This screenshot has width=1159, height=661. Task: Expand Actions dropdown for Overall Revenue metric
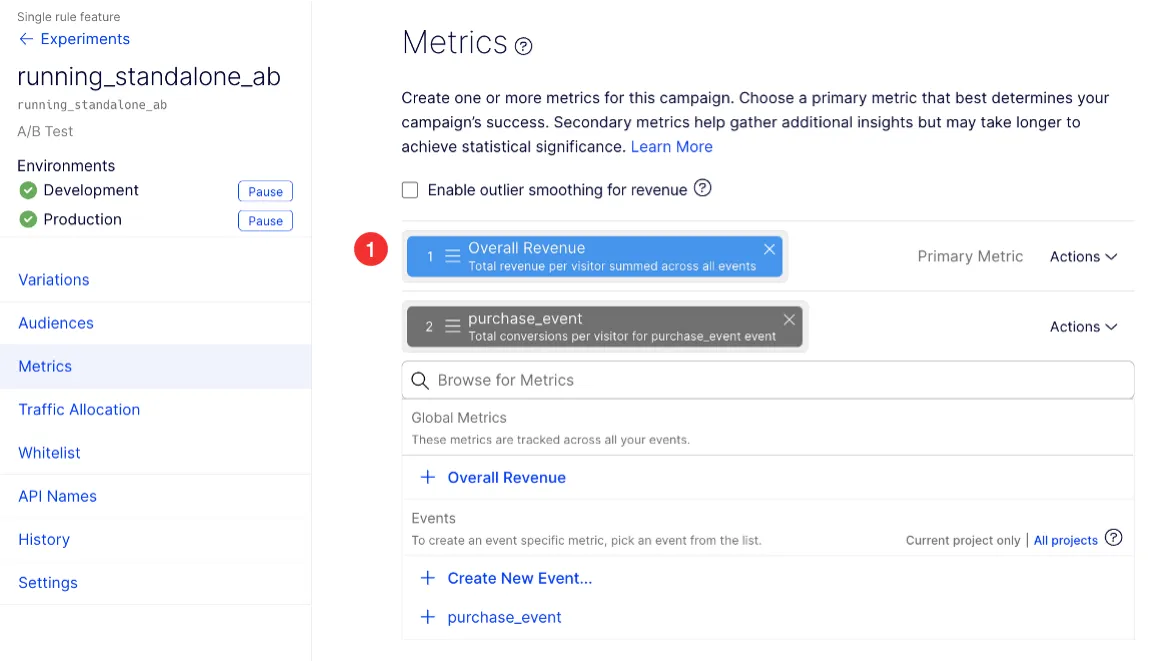click(1083, 257)
